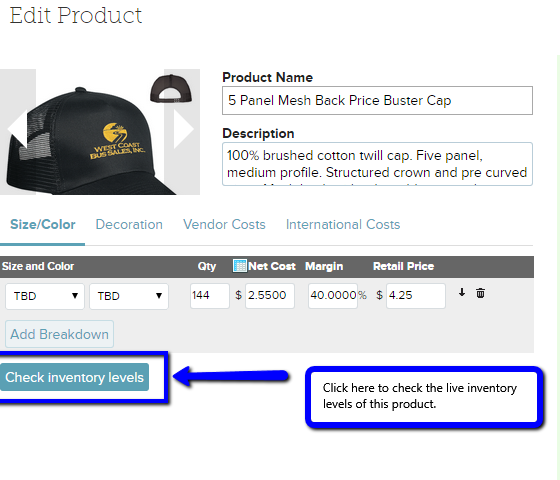The width and height of the screenshot is (560, 480).
Task: Click the Retail Price field 4.25
Action: (416, 296)
